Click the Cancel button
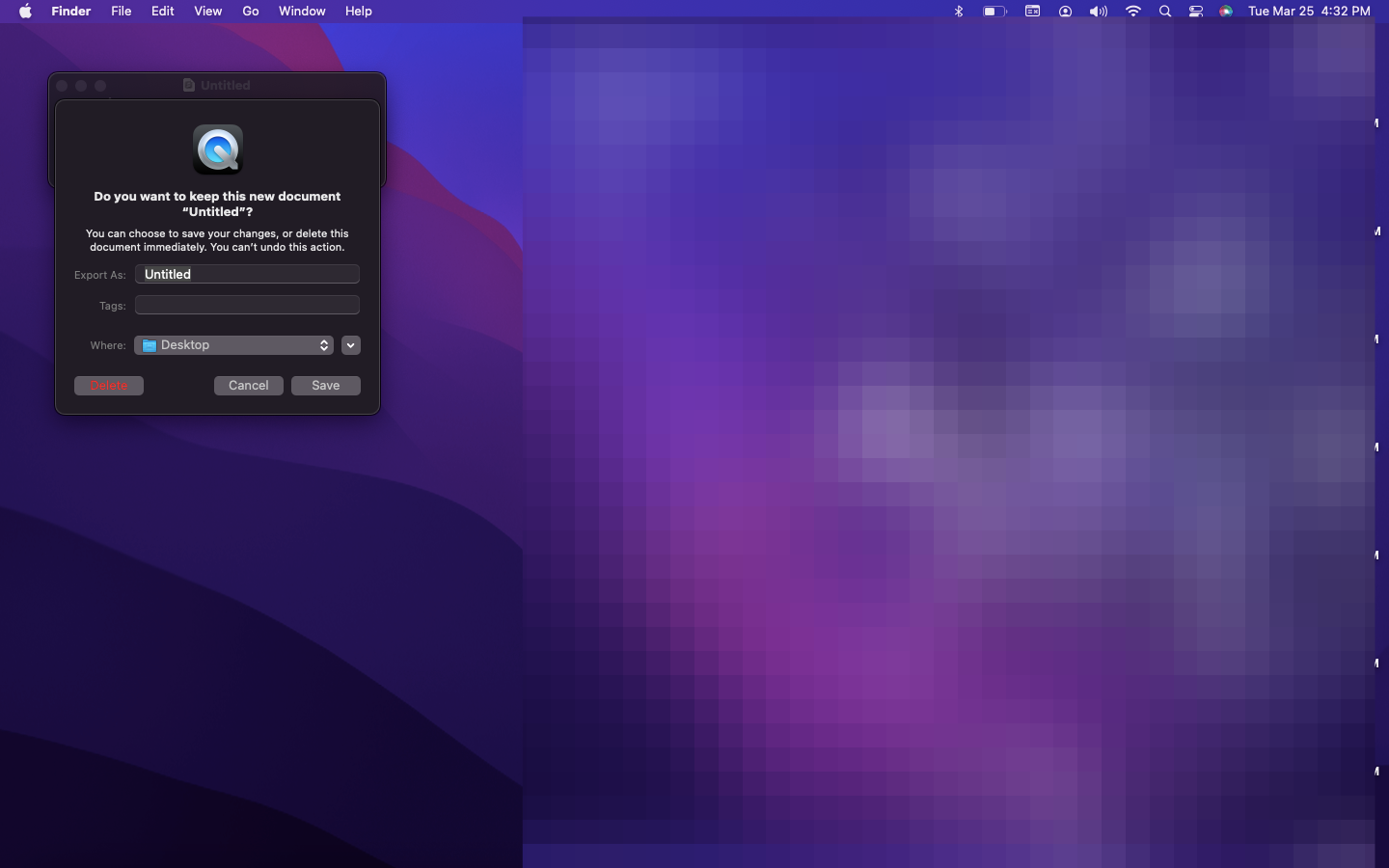The width and height of the screenshot is (1389, 868). [x=249, y=386]
